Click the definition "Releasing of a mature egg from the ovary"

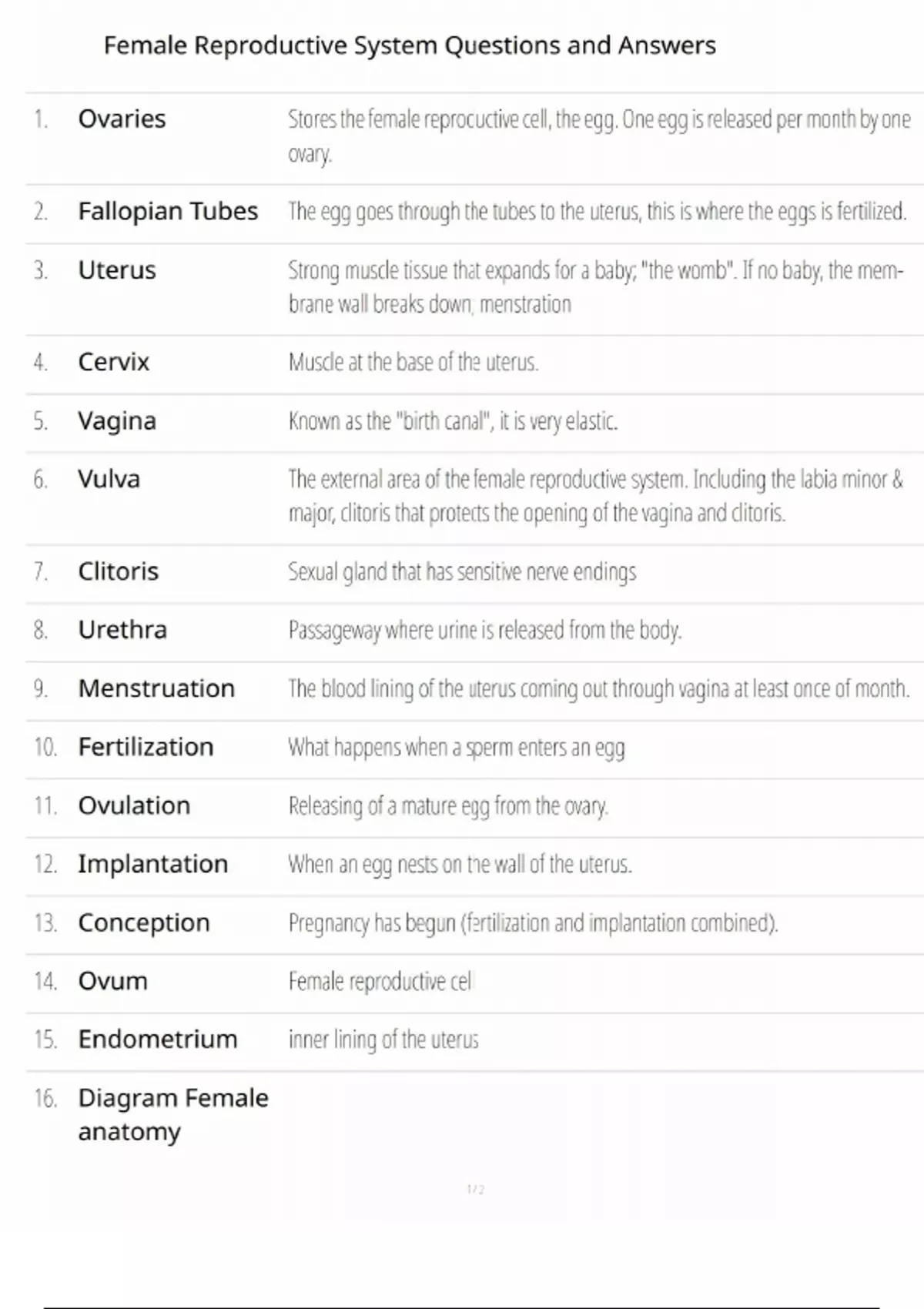(x=448, y=806)
